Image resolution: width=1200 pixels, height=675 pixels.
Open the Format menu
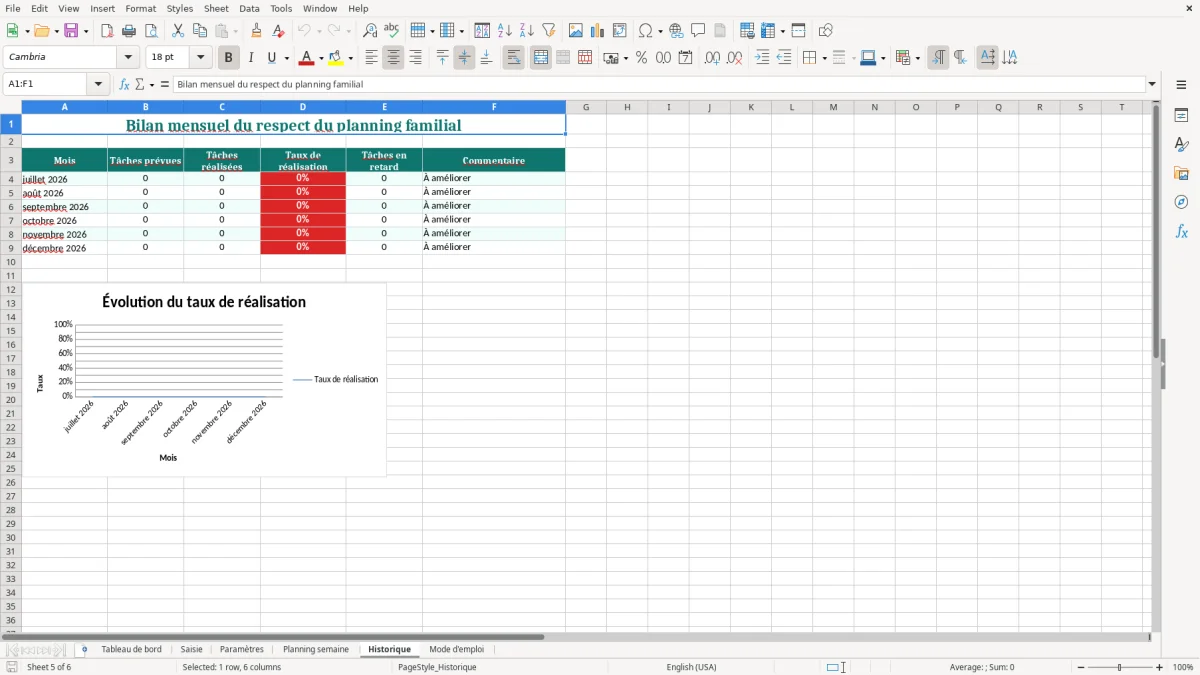(x=140, y=8)
